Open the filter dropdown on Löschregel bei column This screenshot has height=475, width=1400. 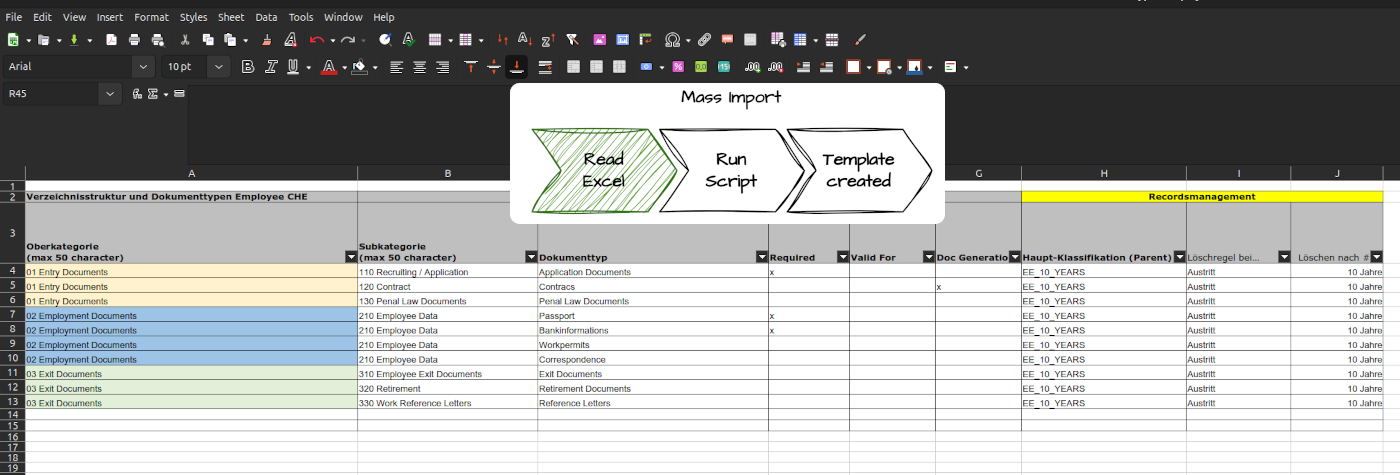[x=1283, y=257]
